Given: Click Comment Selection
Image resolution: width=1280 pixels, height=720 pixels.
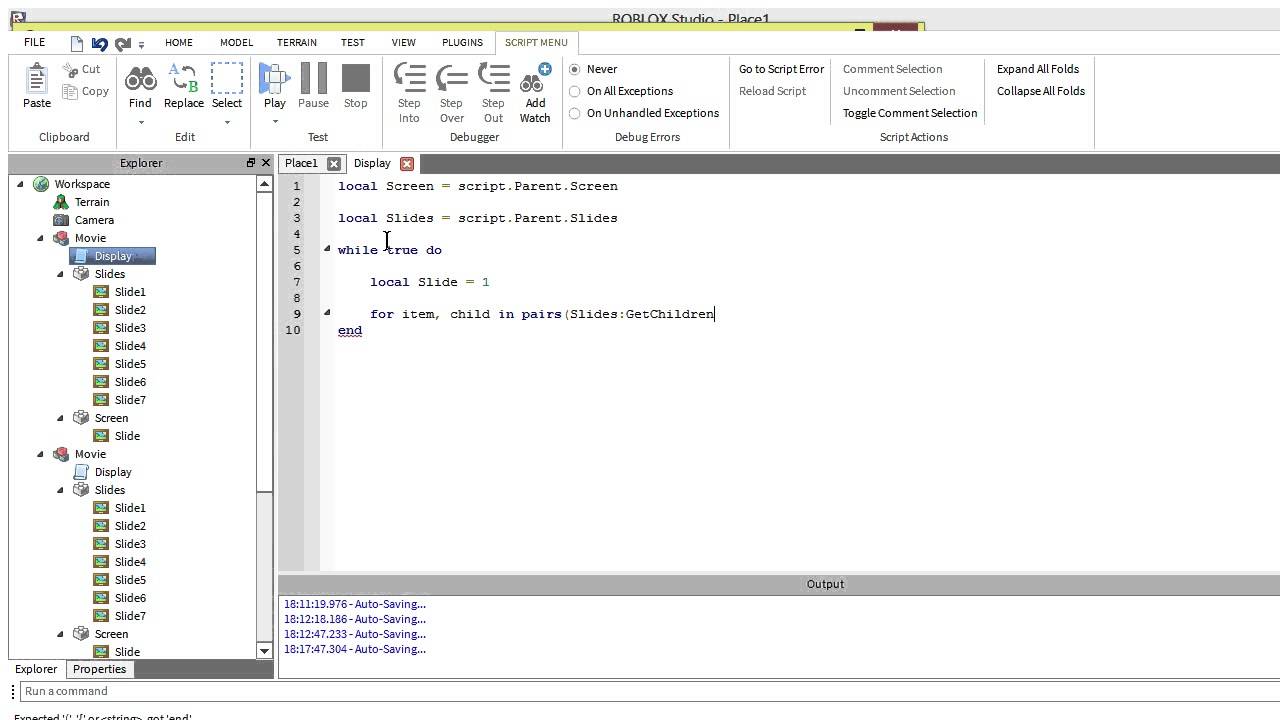Looking at the screenshot, I should tap(892, 69).
